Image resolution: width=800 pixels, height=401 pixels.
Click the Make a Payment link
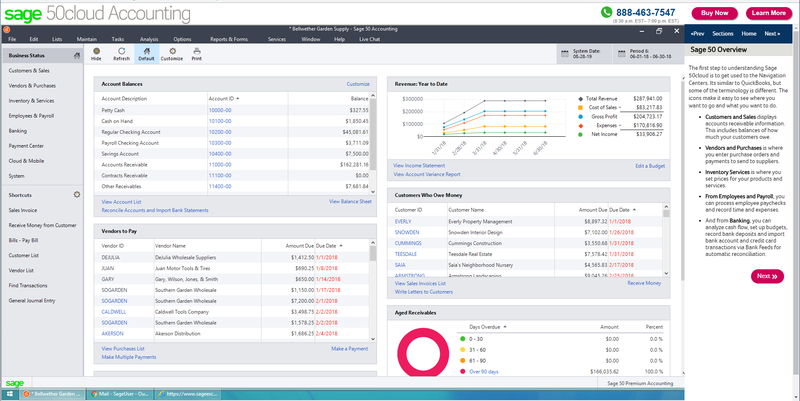[x=349, y=348]
